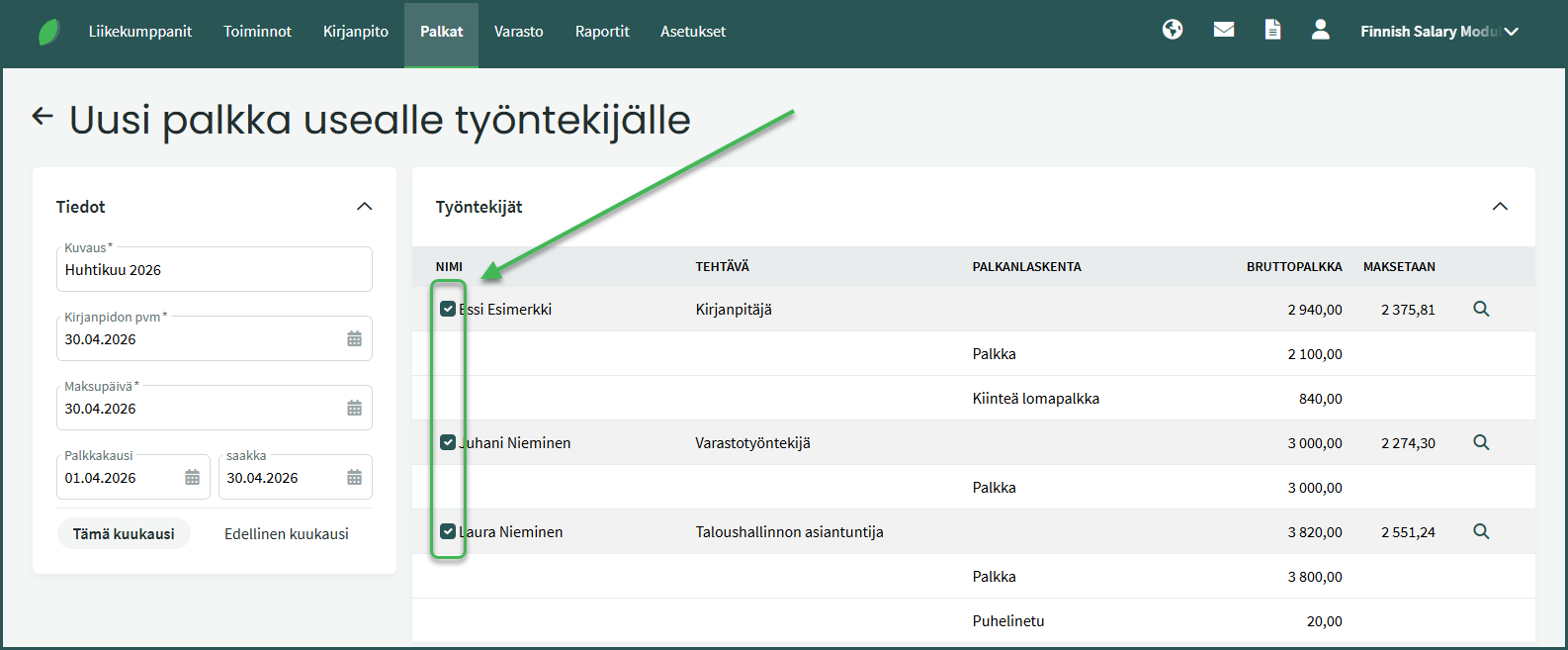The height and width of the screenshot is (650, 1568).
Task: Collapse the Tiedot panel
Action: tap(364, 207)
